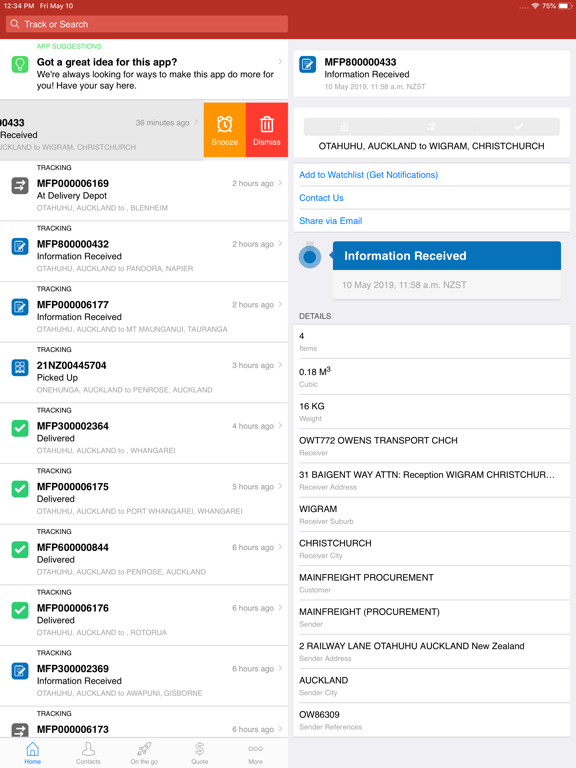Open the Quote tab
The width and height of the screenshot is (576, 768).
[x=200, y=753]
